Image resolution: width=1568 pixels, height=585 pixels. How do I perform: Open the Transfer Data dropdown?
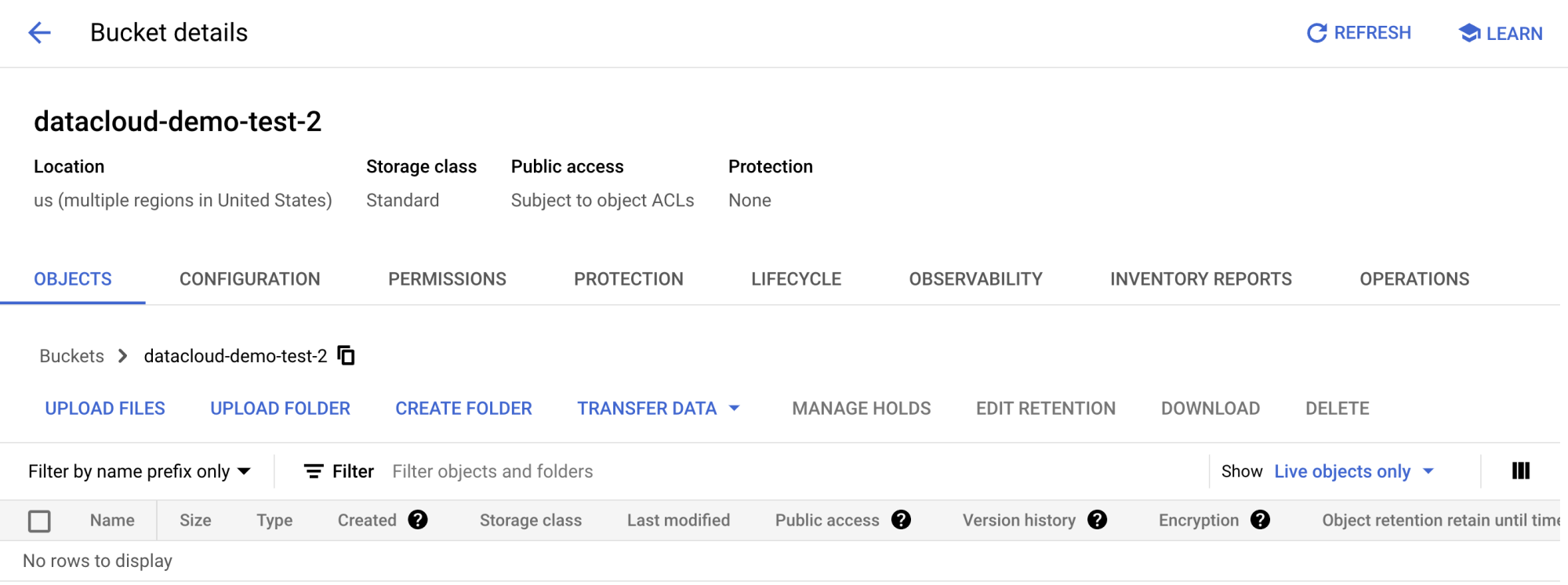point(658,408)
